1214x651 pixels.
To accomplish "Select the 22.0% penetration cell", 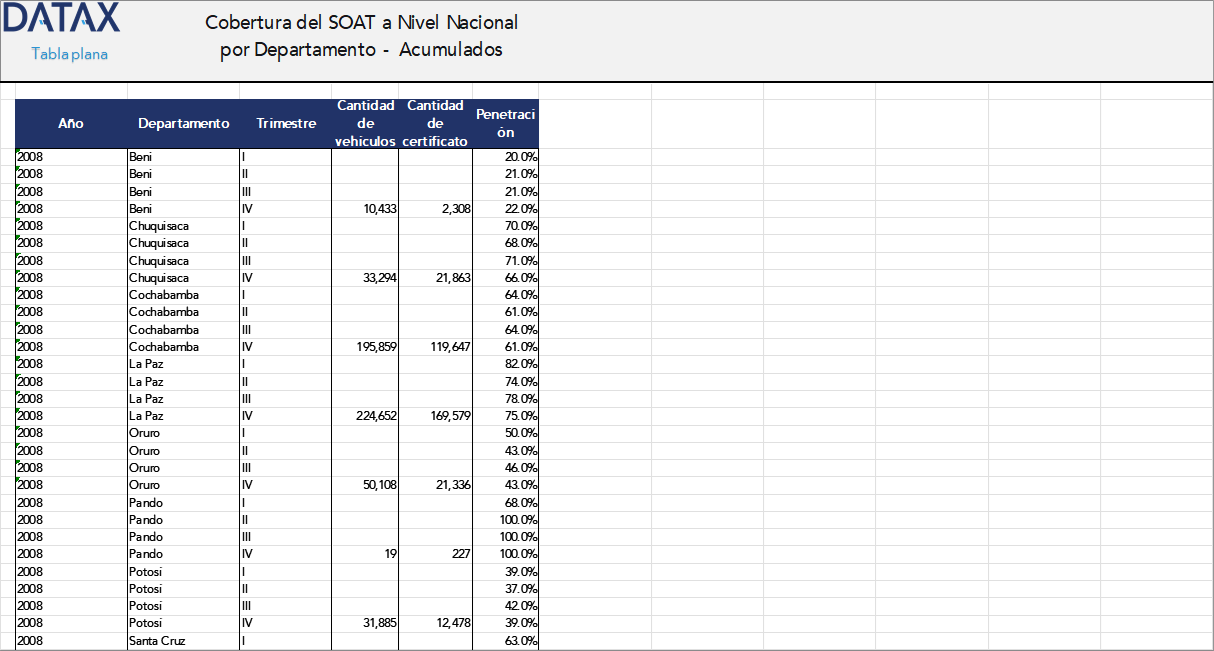I will 506,209.
